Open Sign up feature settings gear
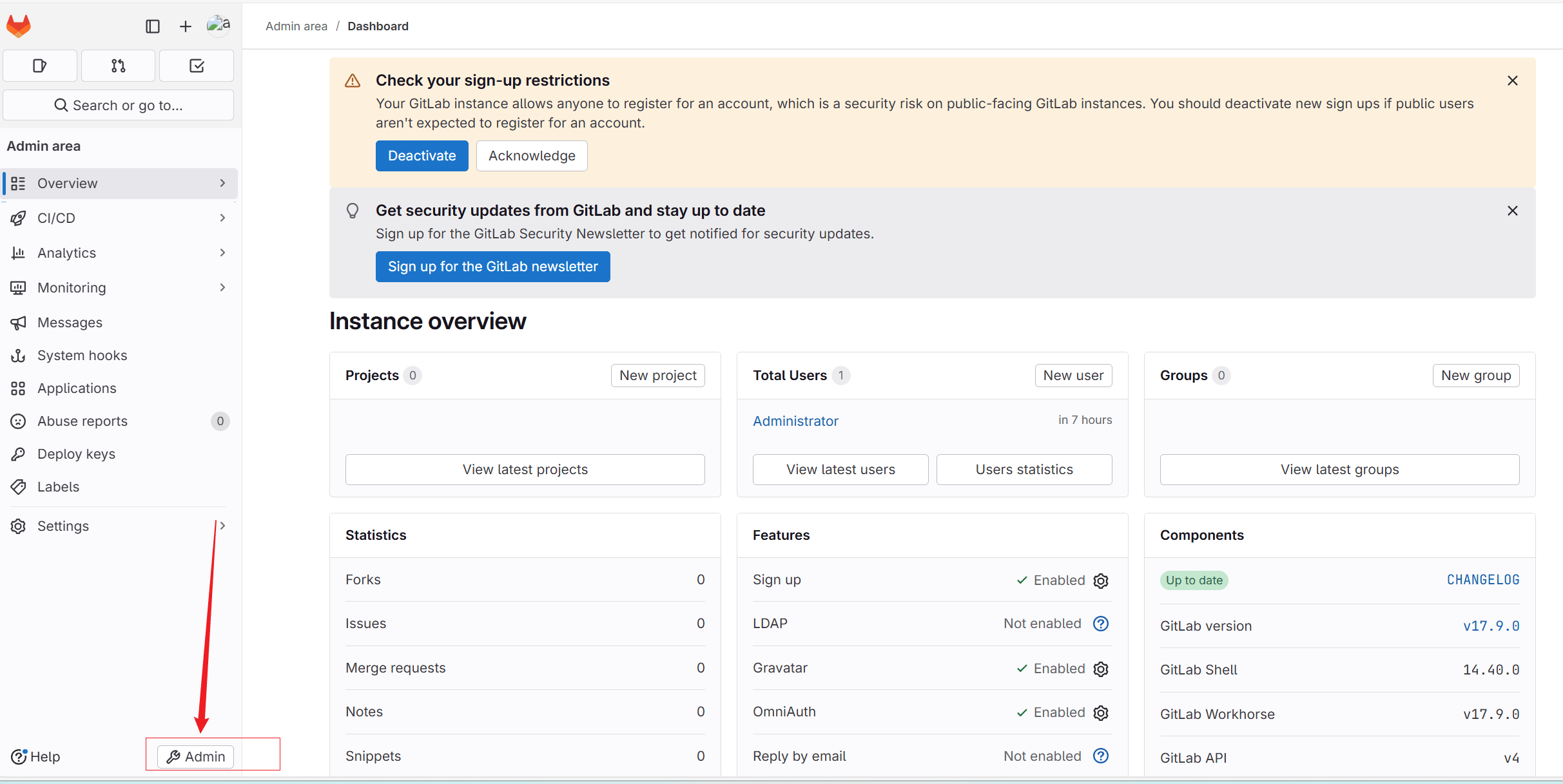 coord(1101,580)
